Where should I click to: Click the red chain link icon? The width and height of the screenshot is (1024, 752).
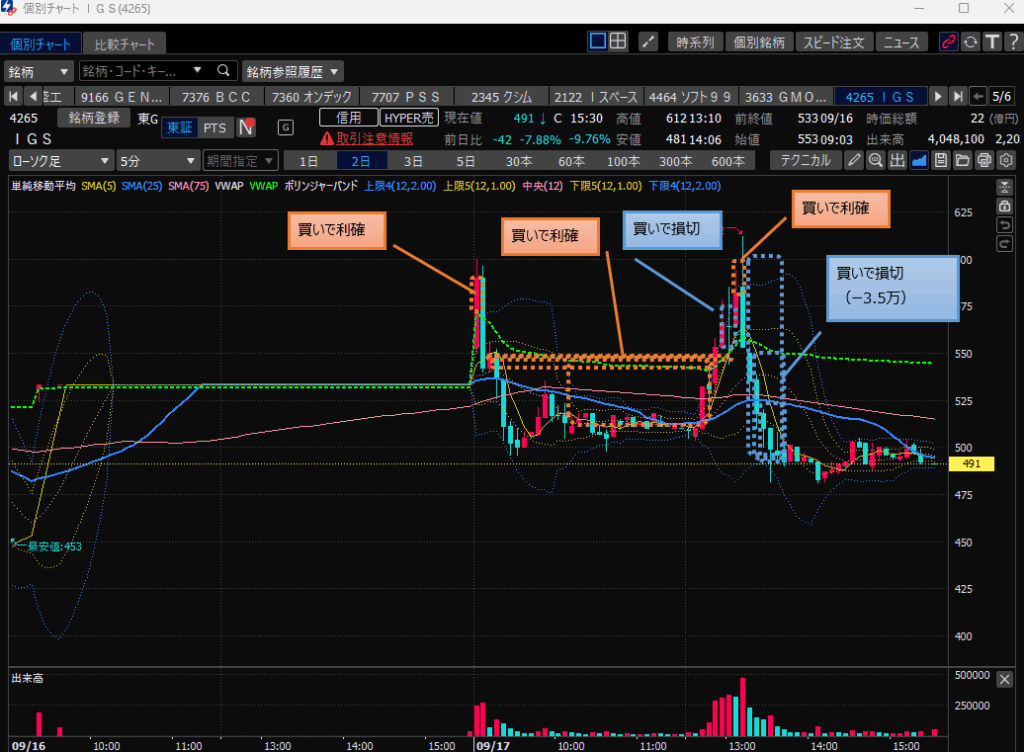pos(948,42)
